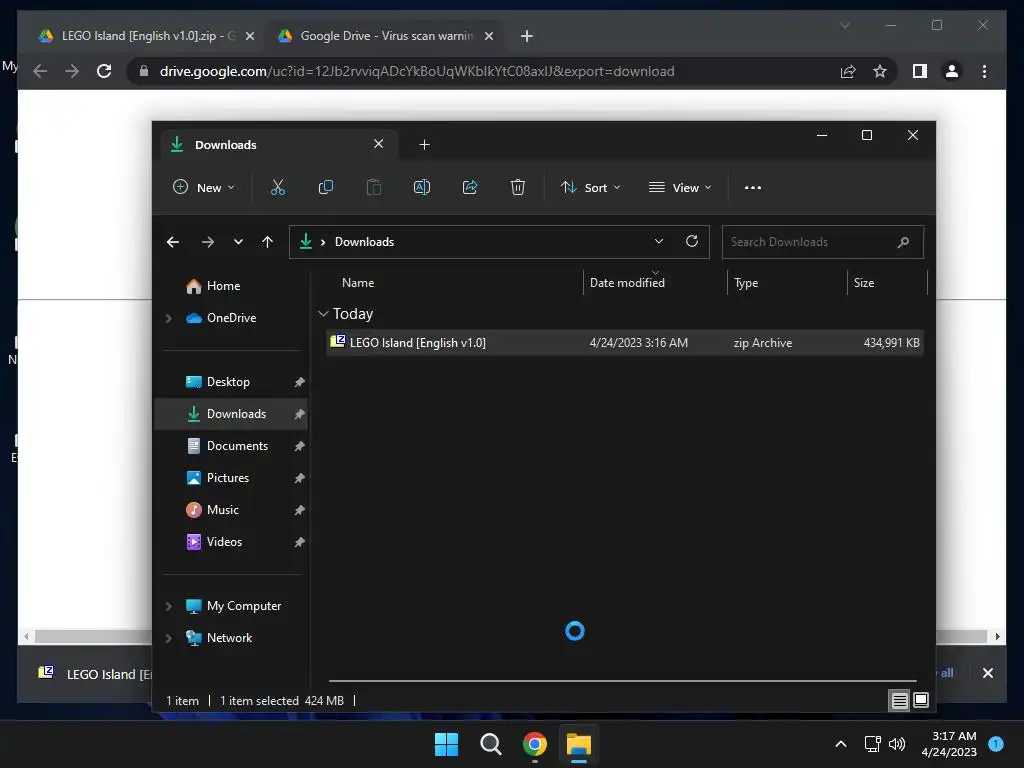Open recent locations dropdown chevron
This screenshot has width=1024, height=768.
pyautogui.click(x=238, y=242)
